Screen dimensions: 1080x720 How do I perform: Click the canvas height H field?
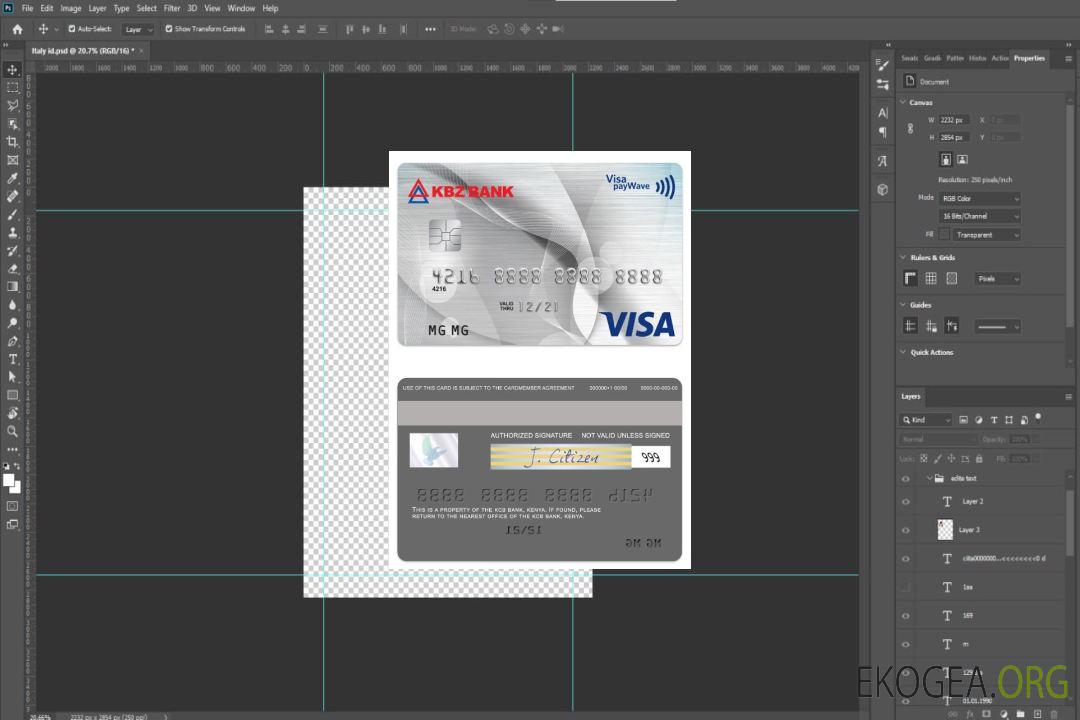(954, 137)
